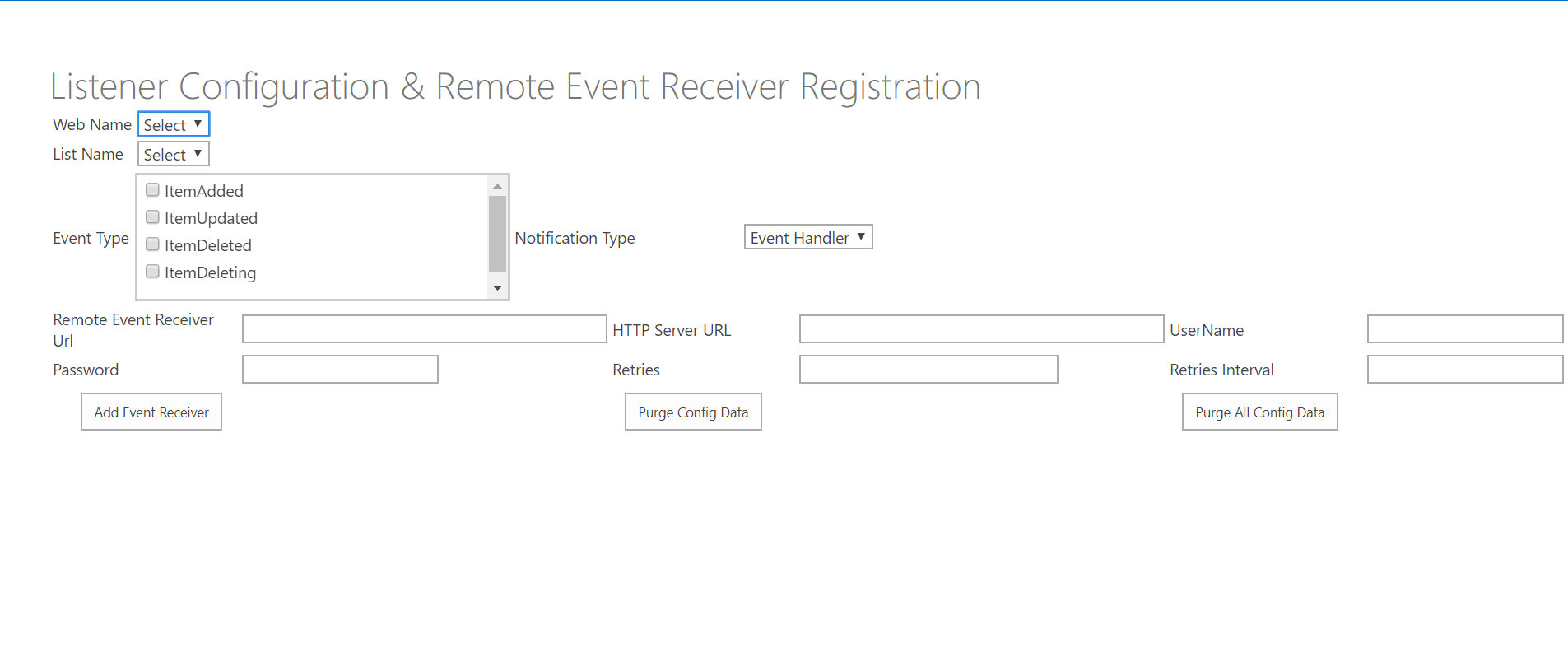This screenshot has width=1568, height=661.
Task: Click the Retries Interval field
Action: [x=1465, y=369]
